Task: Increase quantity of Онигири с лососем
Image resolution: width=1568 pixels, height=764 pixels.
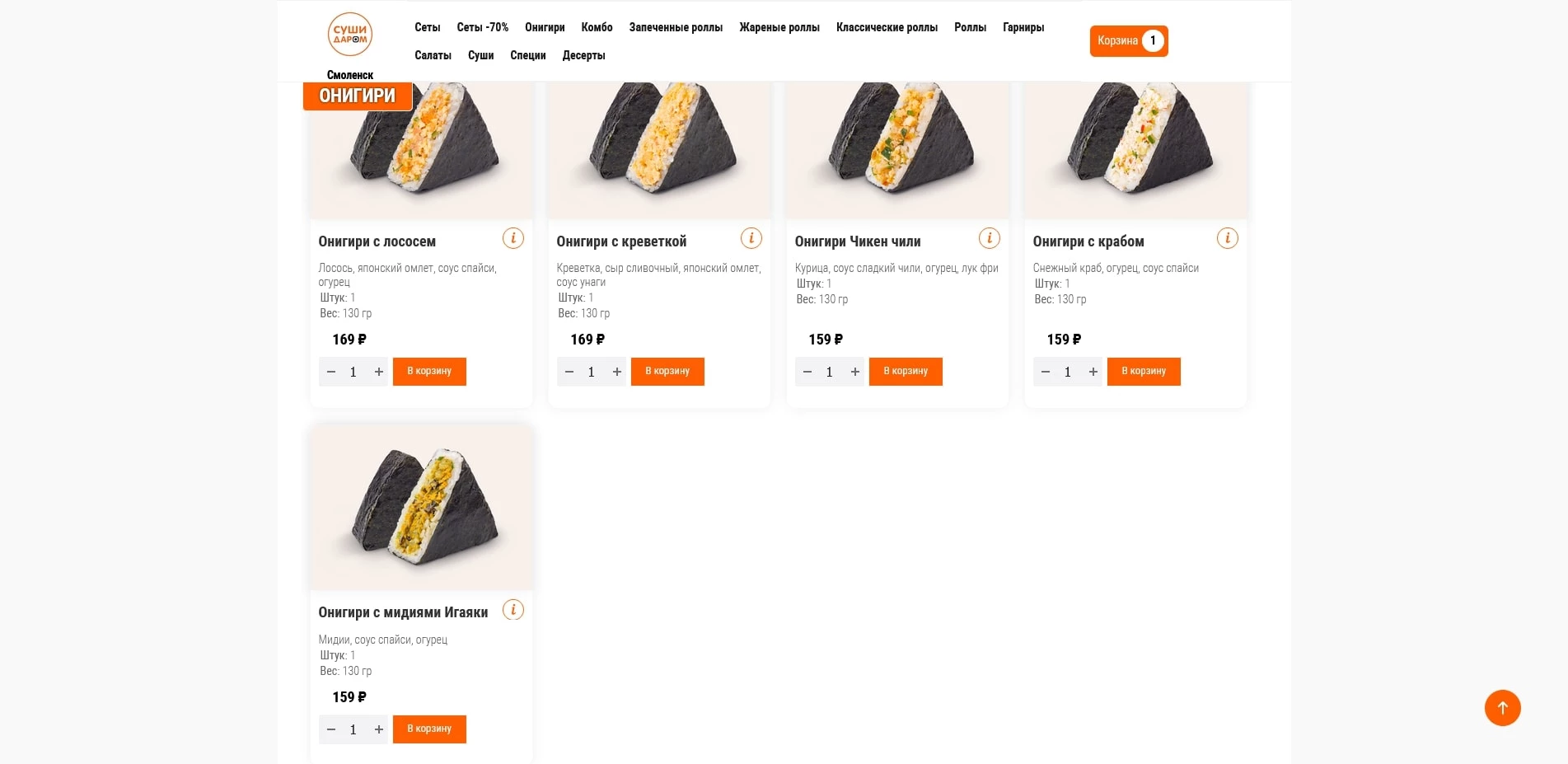Action: pyautogui.click(x=379, y=373)
